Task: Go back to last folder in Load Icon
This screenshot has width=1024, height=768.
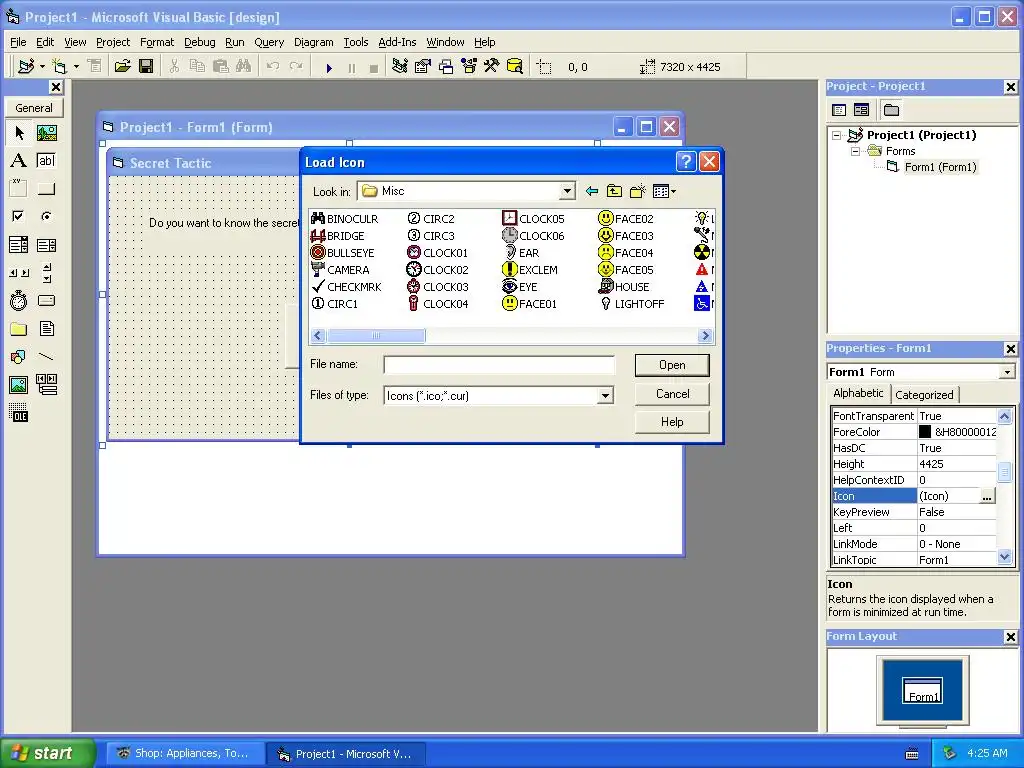Action: pyautogui.click(x=592, y=191)
